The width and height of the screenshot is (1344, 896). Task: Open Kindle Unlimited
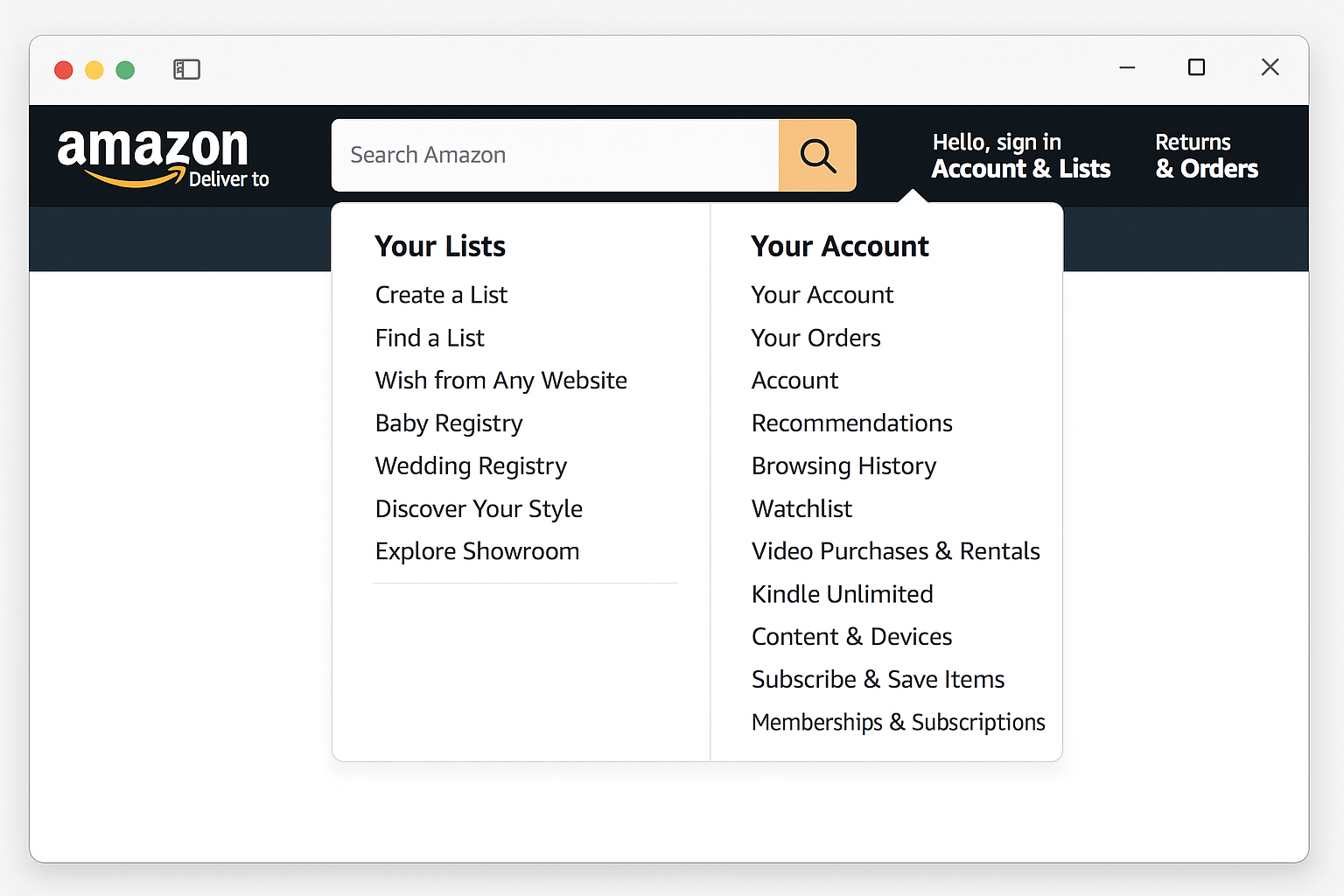(x=841, y=594)
